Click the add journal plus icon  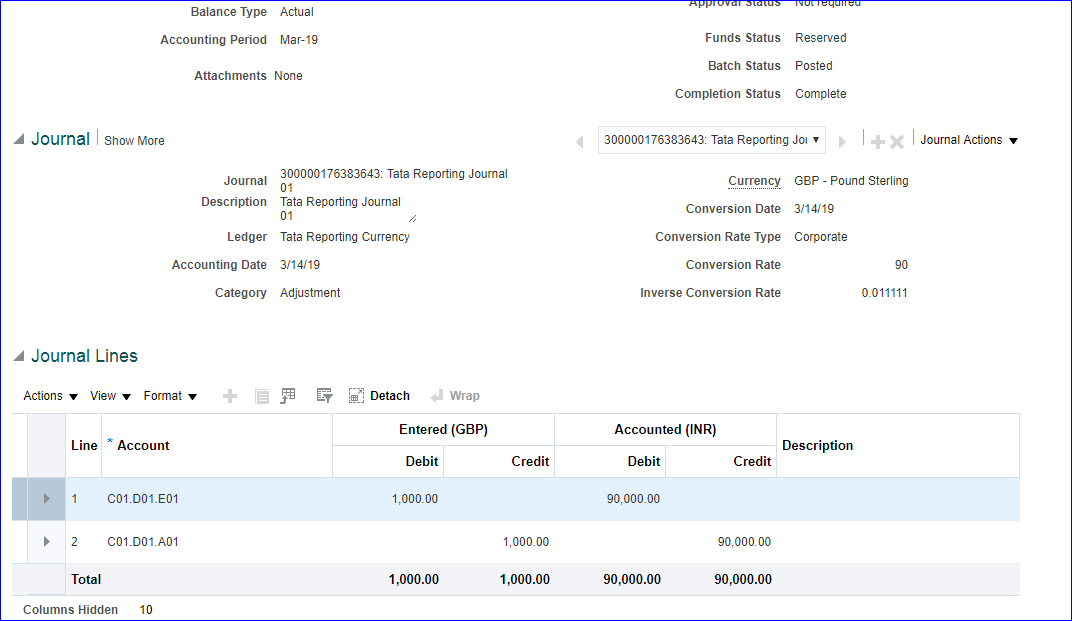tap(878, 142)
